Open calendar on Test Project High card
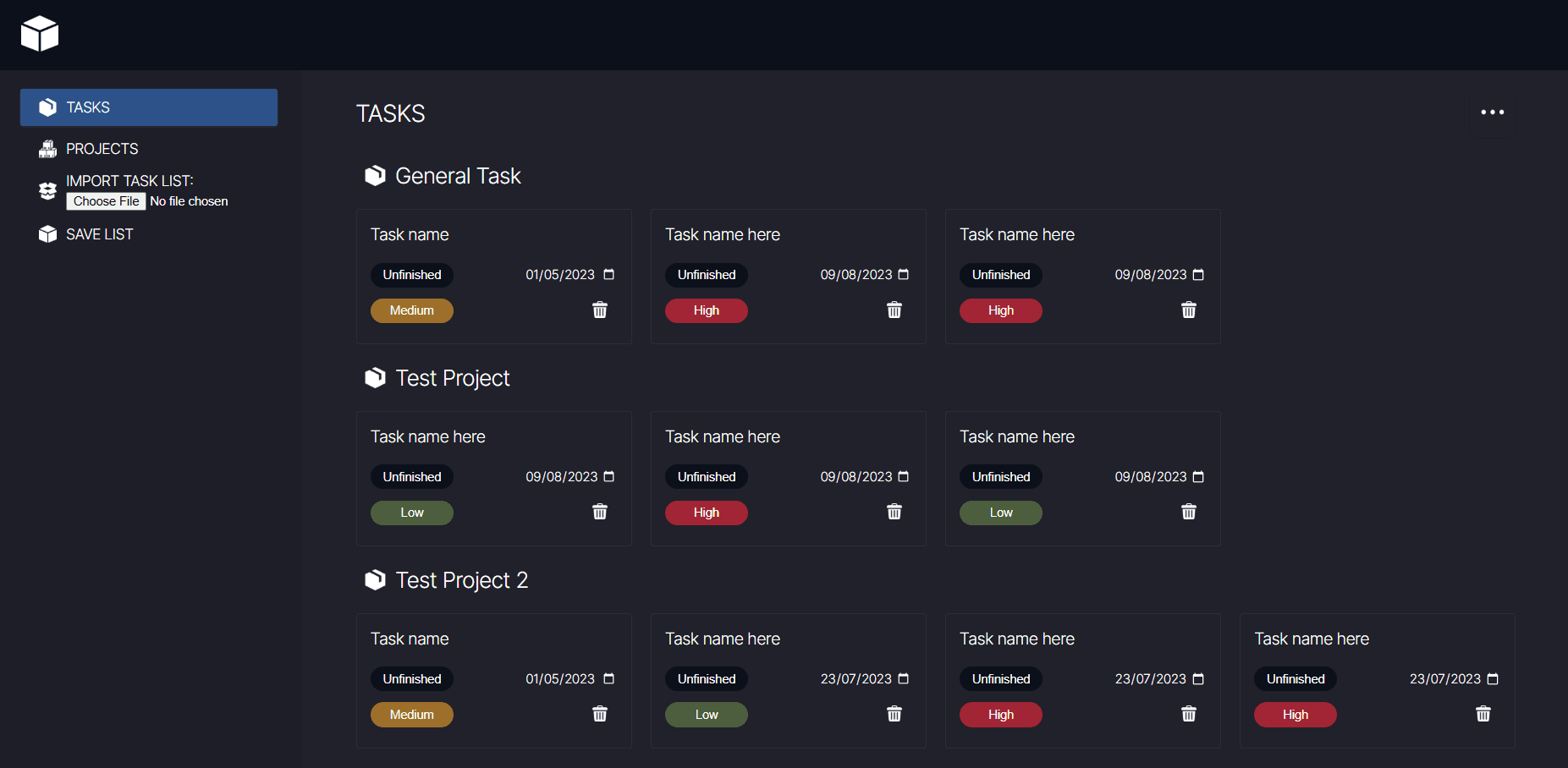The image size is (1568, 768). click(x=903, y=476)
